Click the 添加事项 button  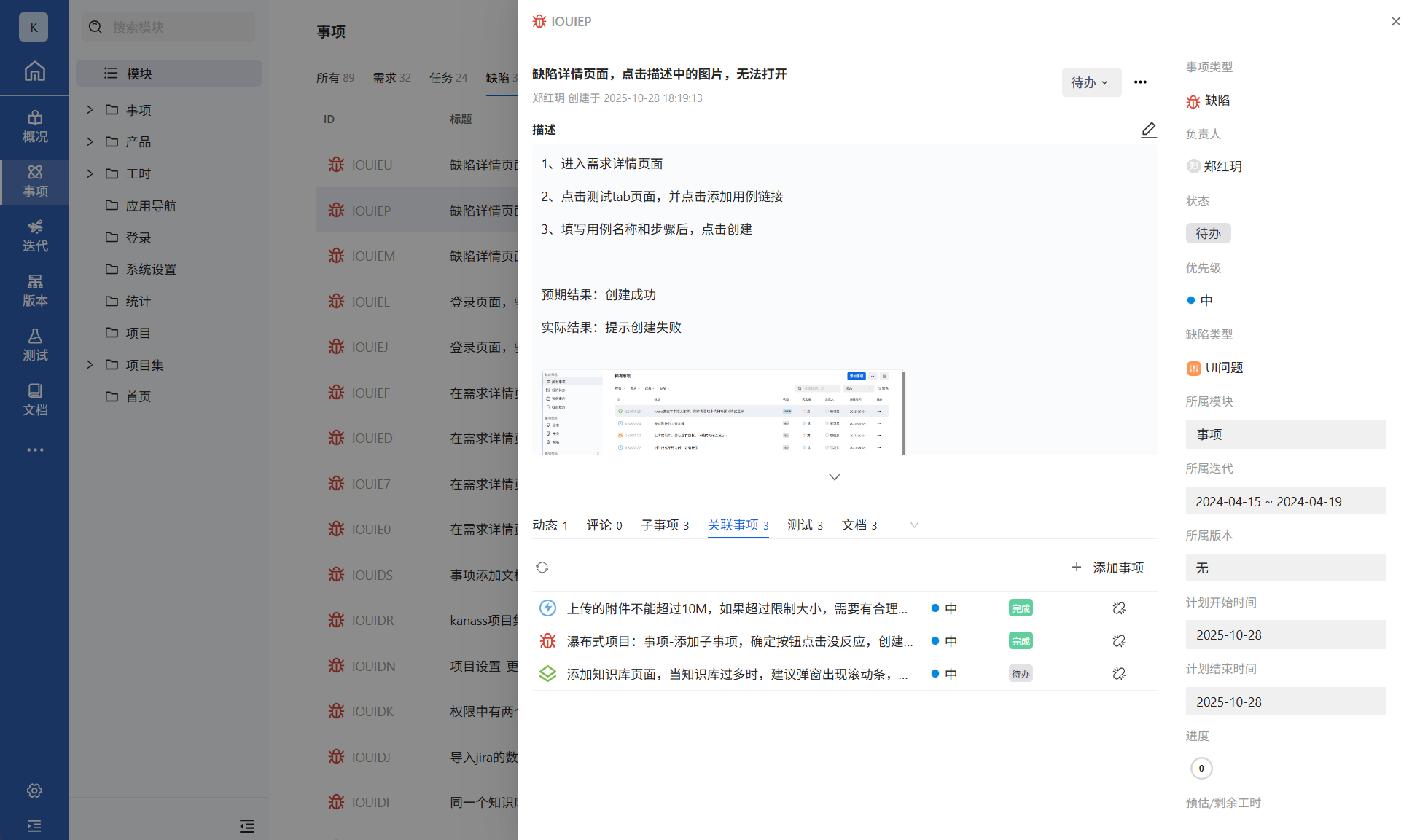[1108, 568]
